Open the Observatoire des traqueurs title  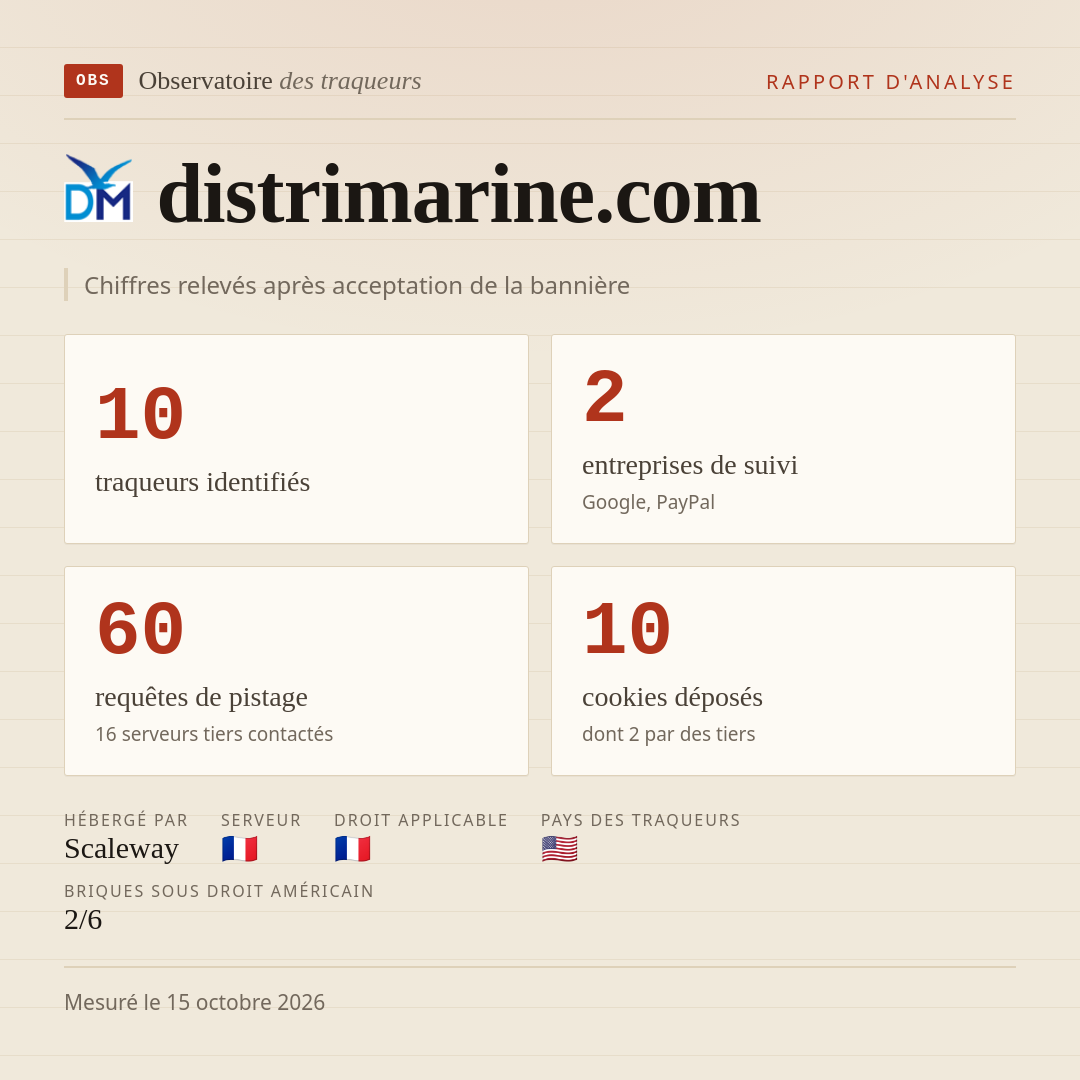[x=280, y=81]
